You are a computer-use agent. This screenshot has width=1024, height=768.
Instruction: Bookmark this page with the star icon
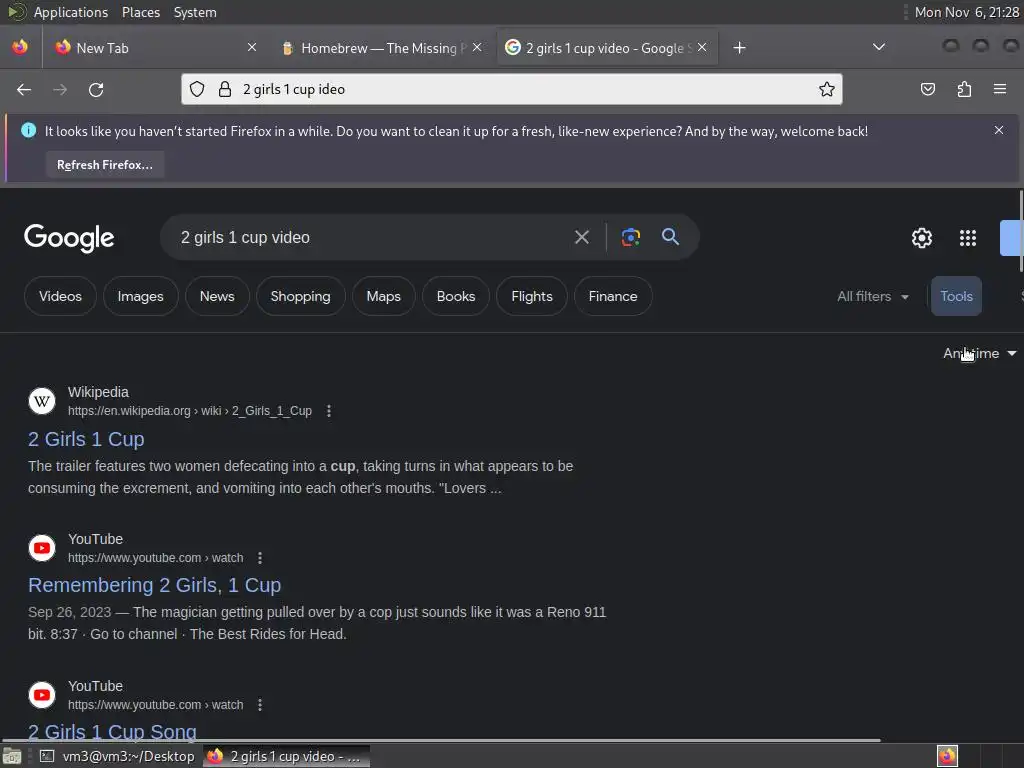click(x=827, y=89)
